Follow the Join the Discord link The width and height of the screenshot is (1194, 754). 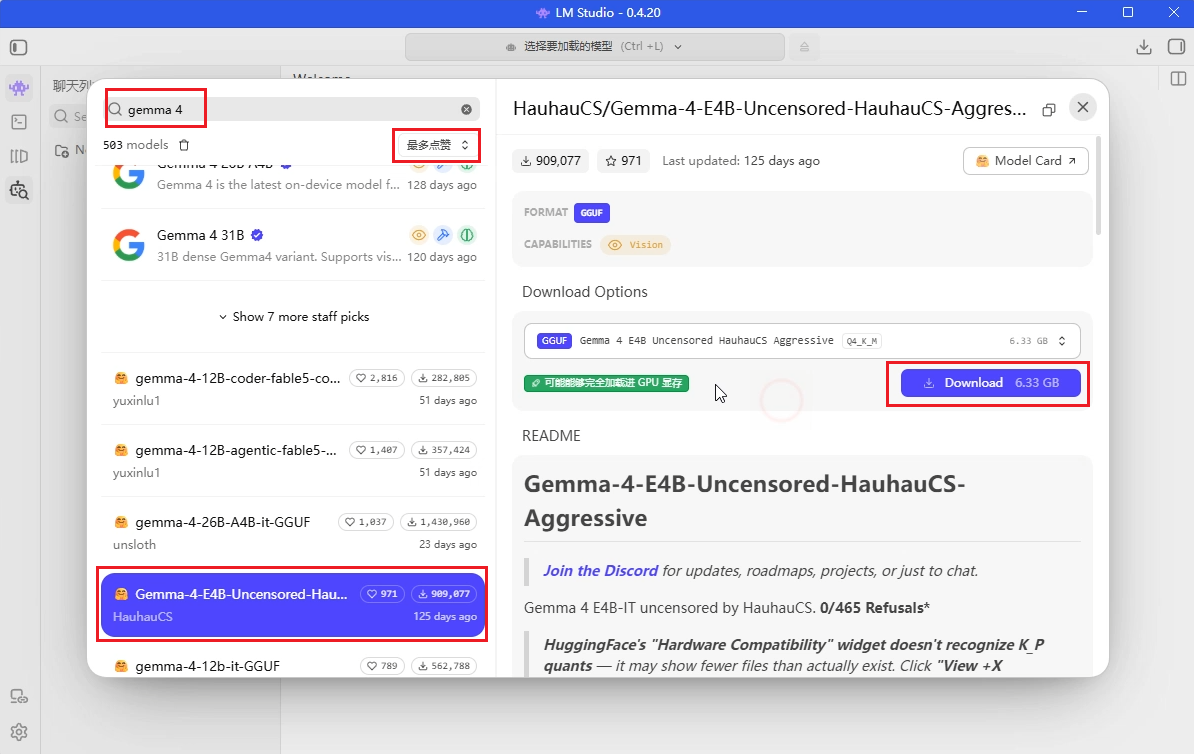pos(600,570)
